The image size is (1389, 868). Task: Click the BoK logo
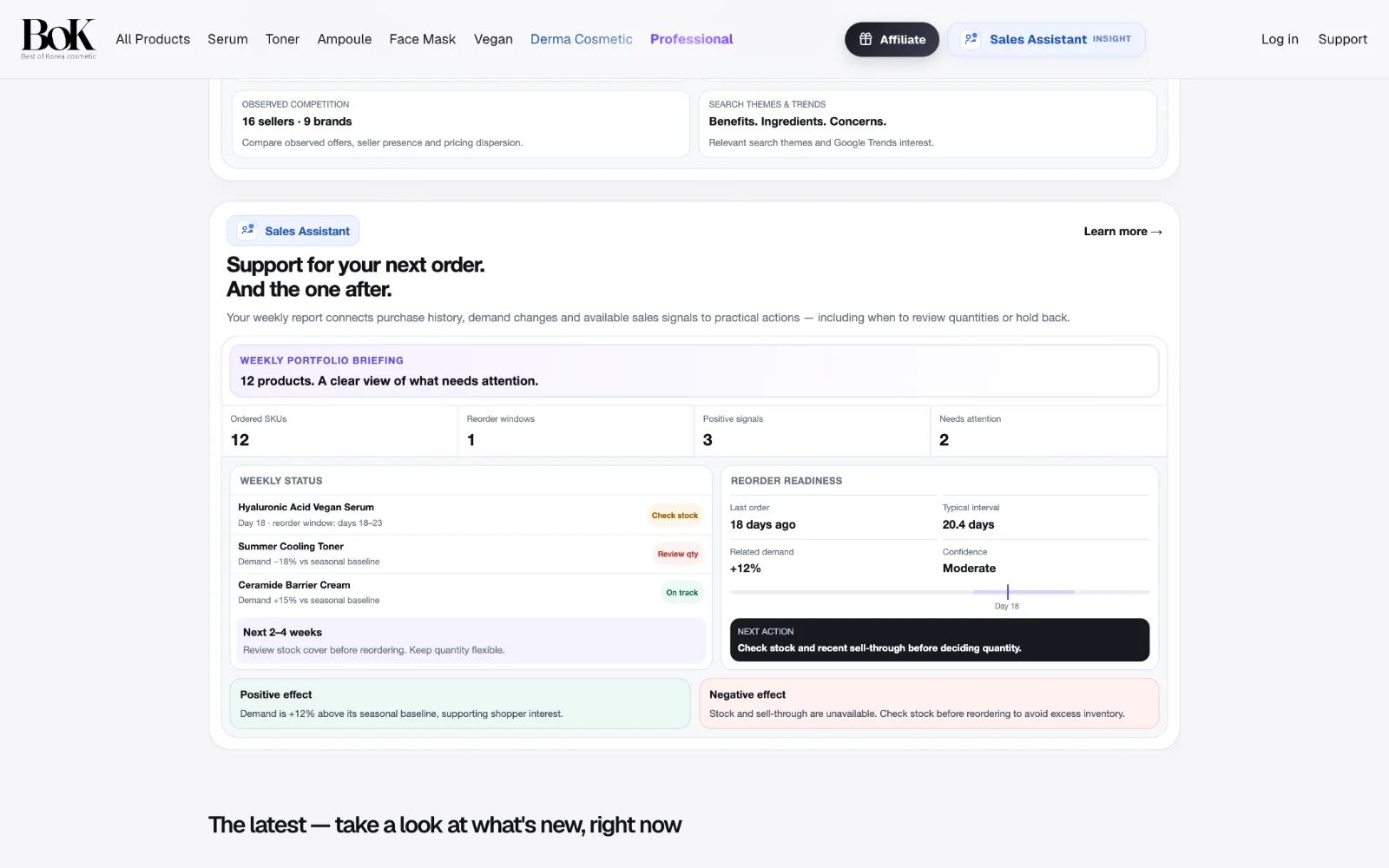point(59,39)
